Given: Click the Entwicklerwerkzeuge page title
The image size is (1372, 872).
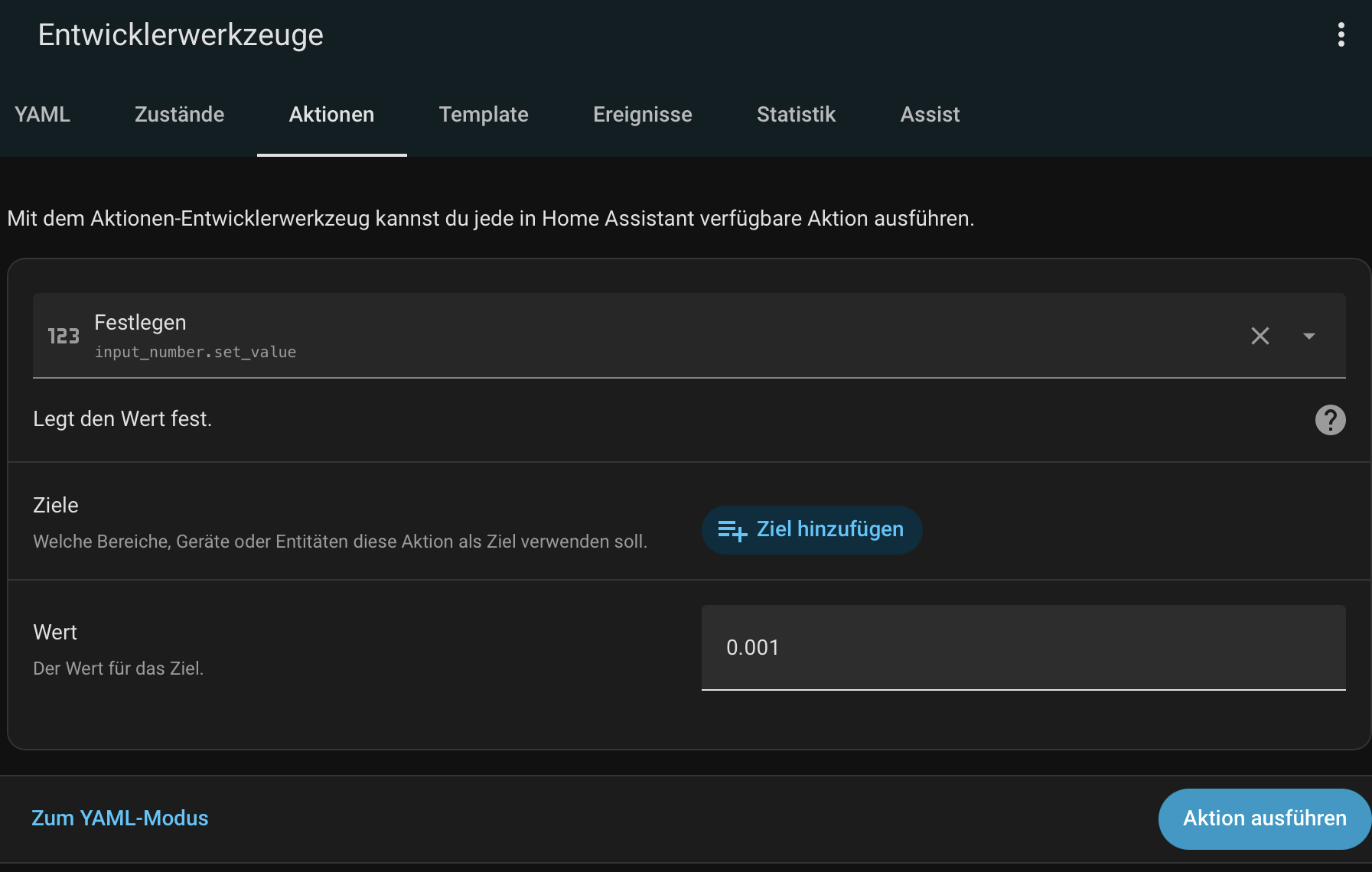Looking at the screenshot, I should (181, 35).
